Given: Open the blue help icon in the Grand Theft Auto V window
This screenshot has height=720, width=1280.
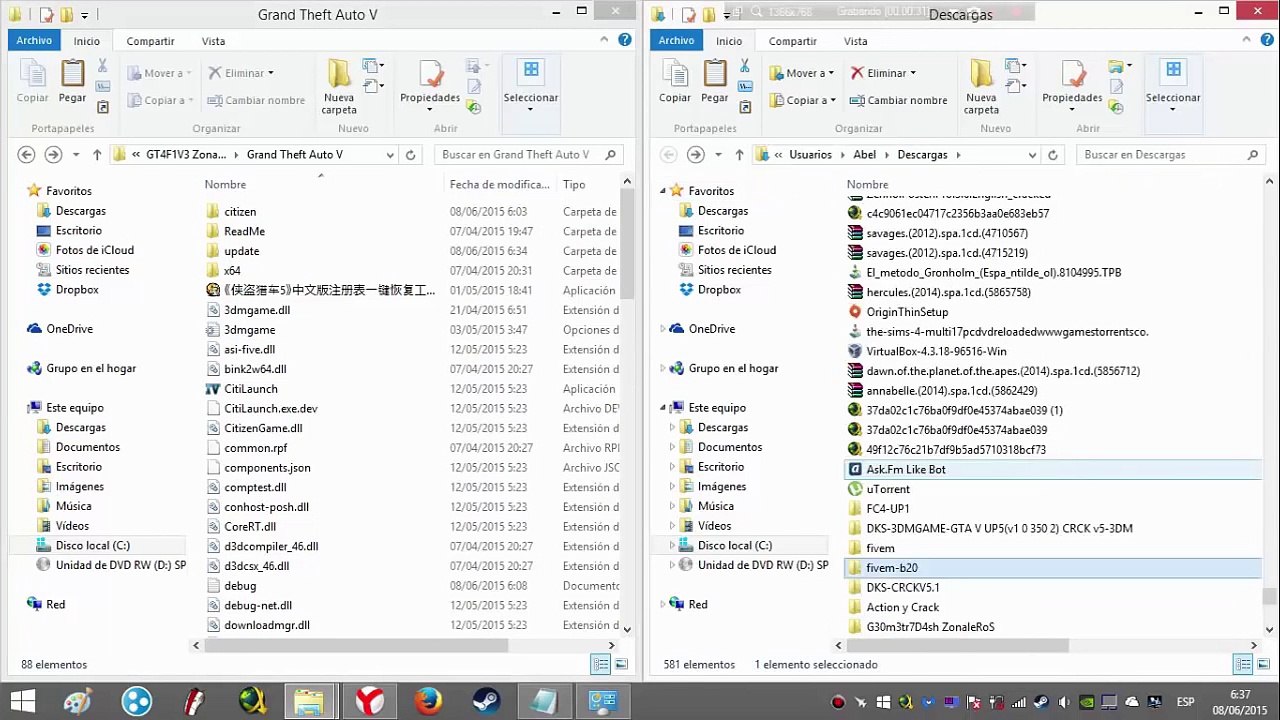Looking at the screenshot, I should pos(625,40).
